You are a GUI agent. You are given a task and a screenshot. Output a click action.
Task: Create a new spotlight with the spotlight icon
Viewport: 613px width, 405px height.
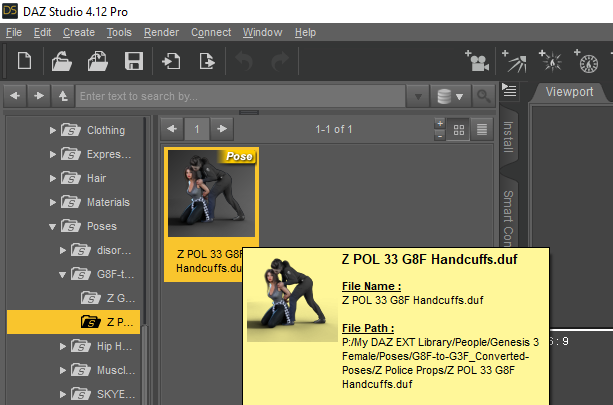pyautogui.click(x=514, y=61)
